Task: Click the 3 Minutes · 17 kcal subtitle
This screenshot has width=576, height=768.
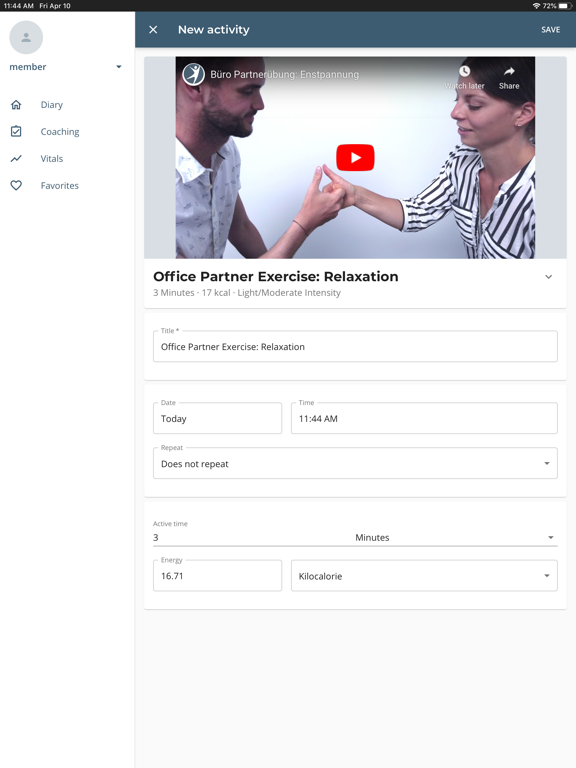Action: coord(247,293)
